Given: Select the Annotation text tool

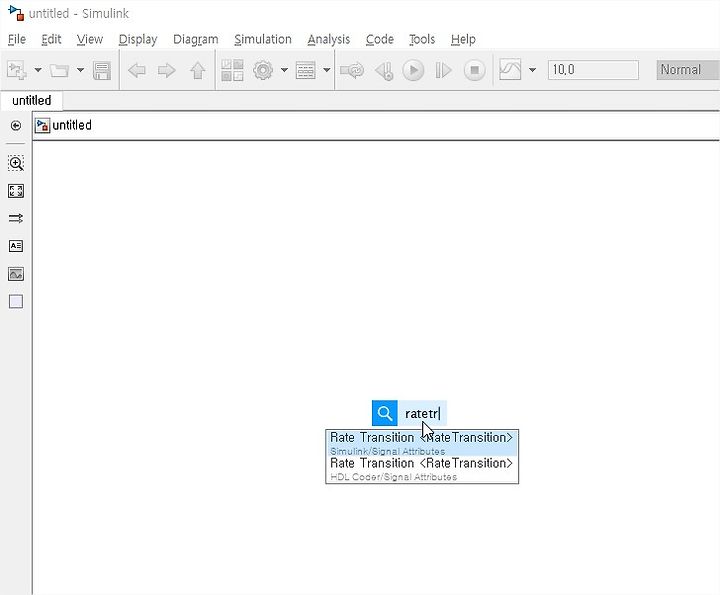Looking at the screenshot, I should [16, 246].
